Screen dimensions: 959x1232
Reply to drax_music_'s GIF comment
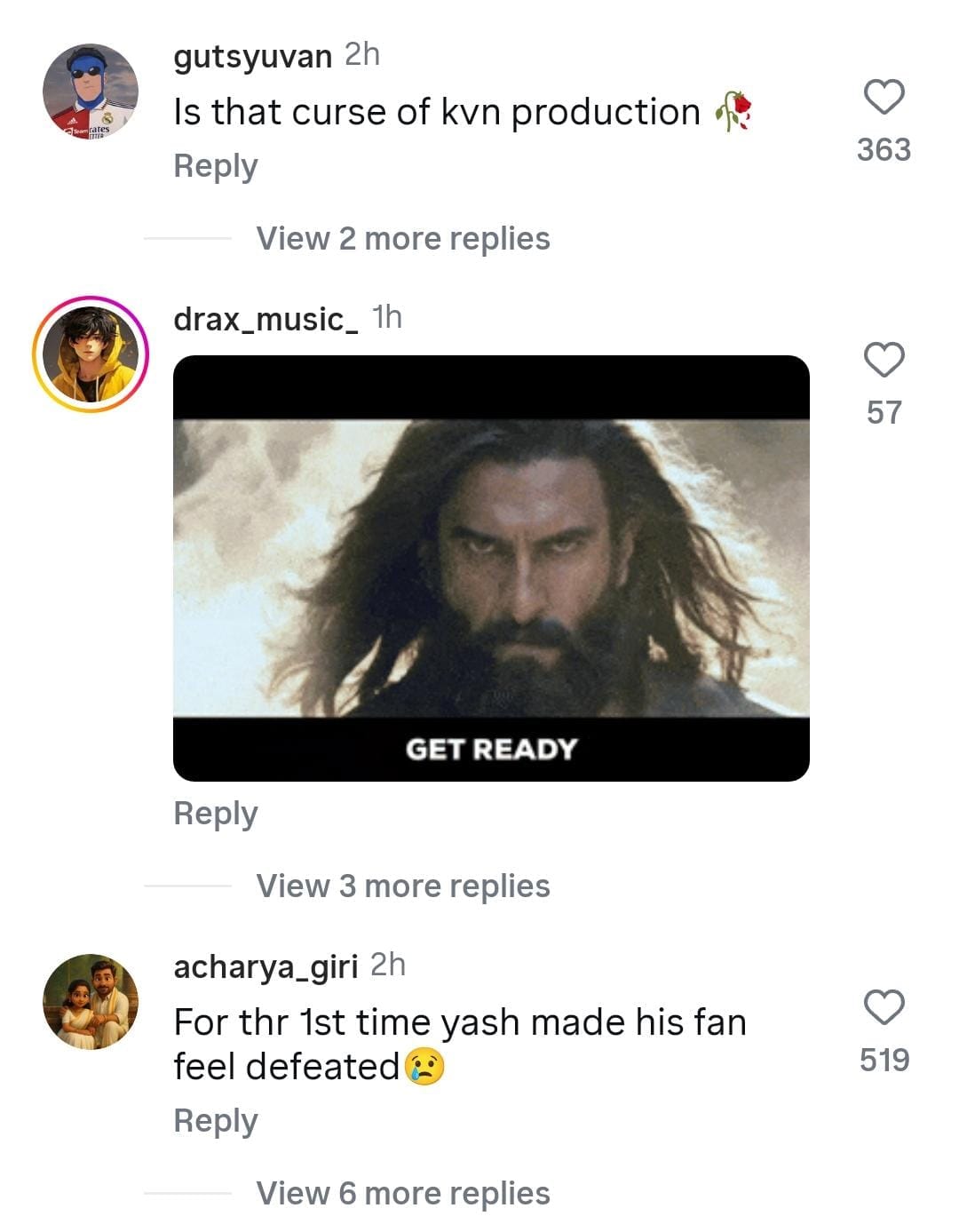click(216, 814)
